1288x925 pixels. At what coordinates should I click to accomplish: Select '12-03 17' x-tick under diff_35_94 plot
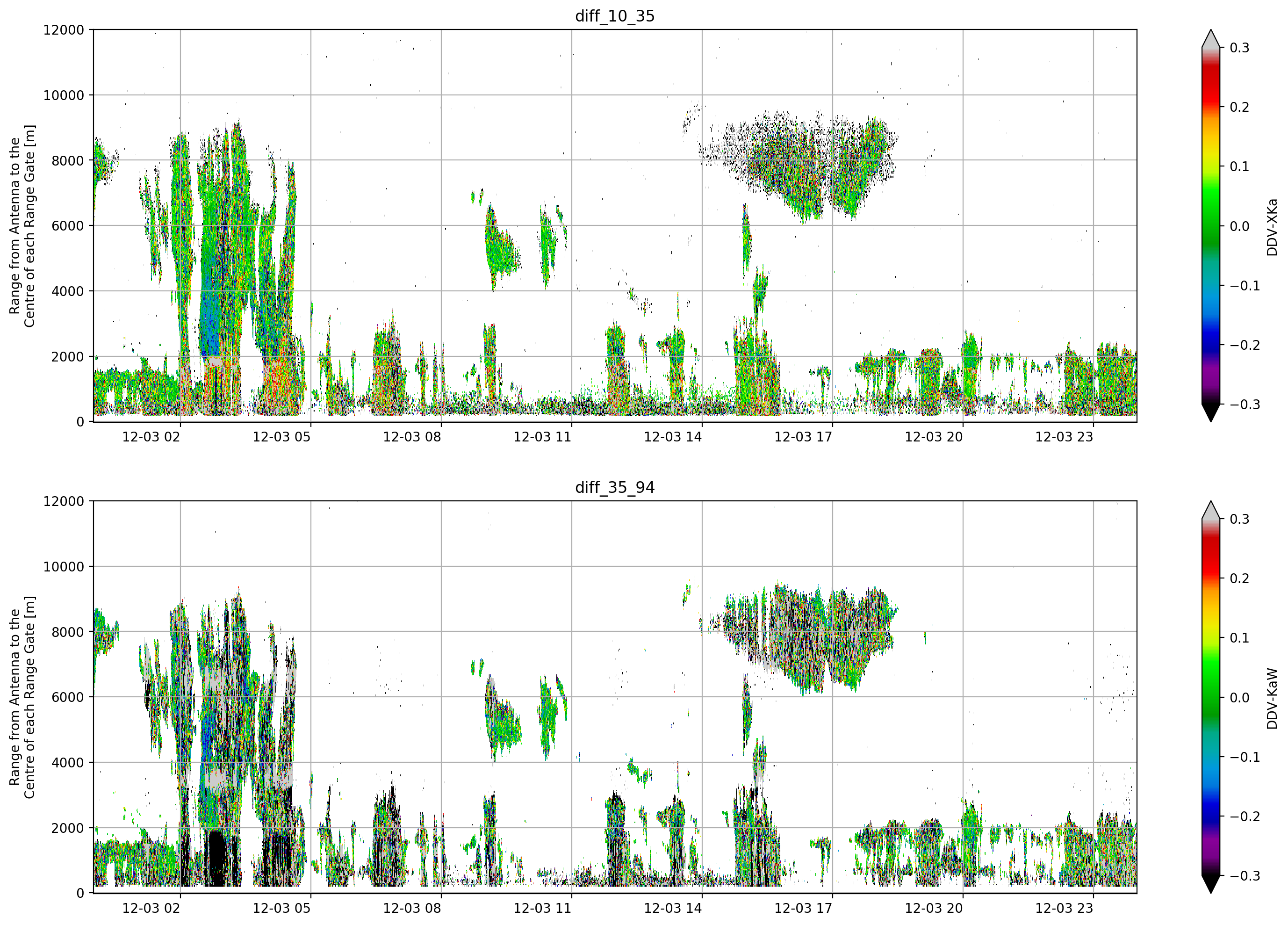pos(804,909)
